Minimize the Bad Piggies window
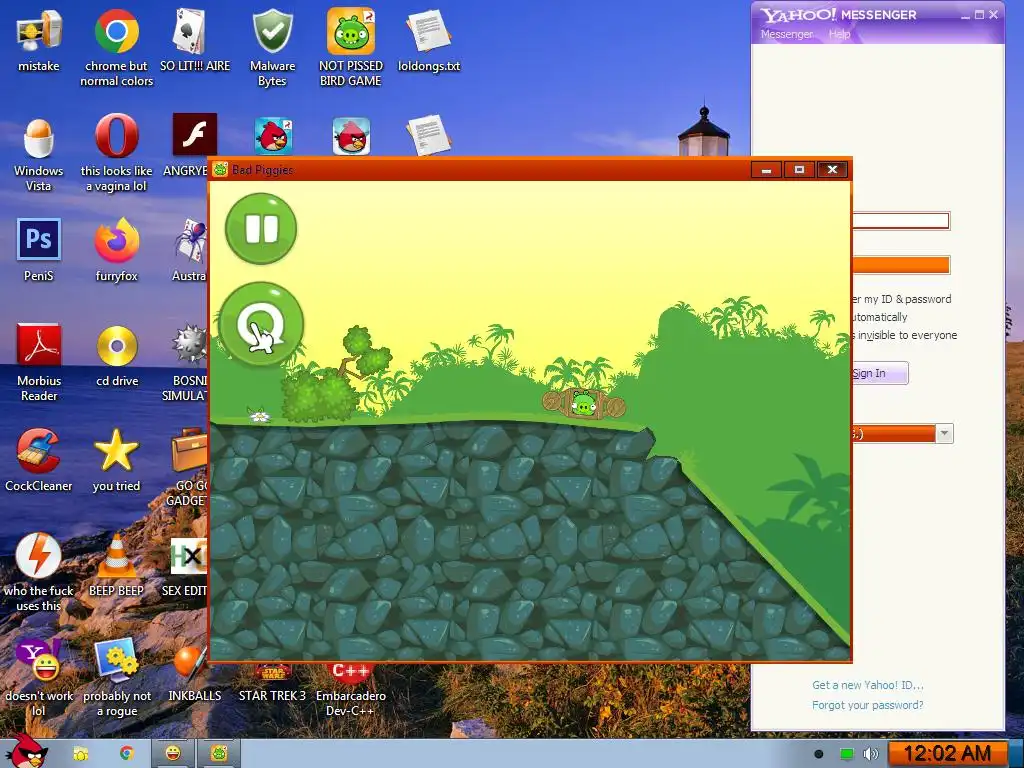The height and width of the screenshot is (768, 1024). [767, 170]
